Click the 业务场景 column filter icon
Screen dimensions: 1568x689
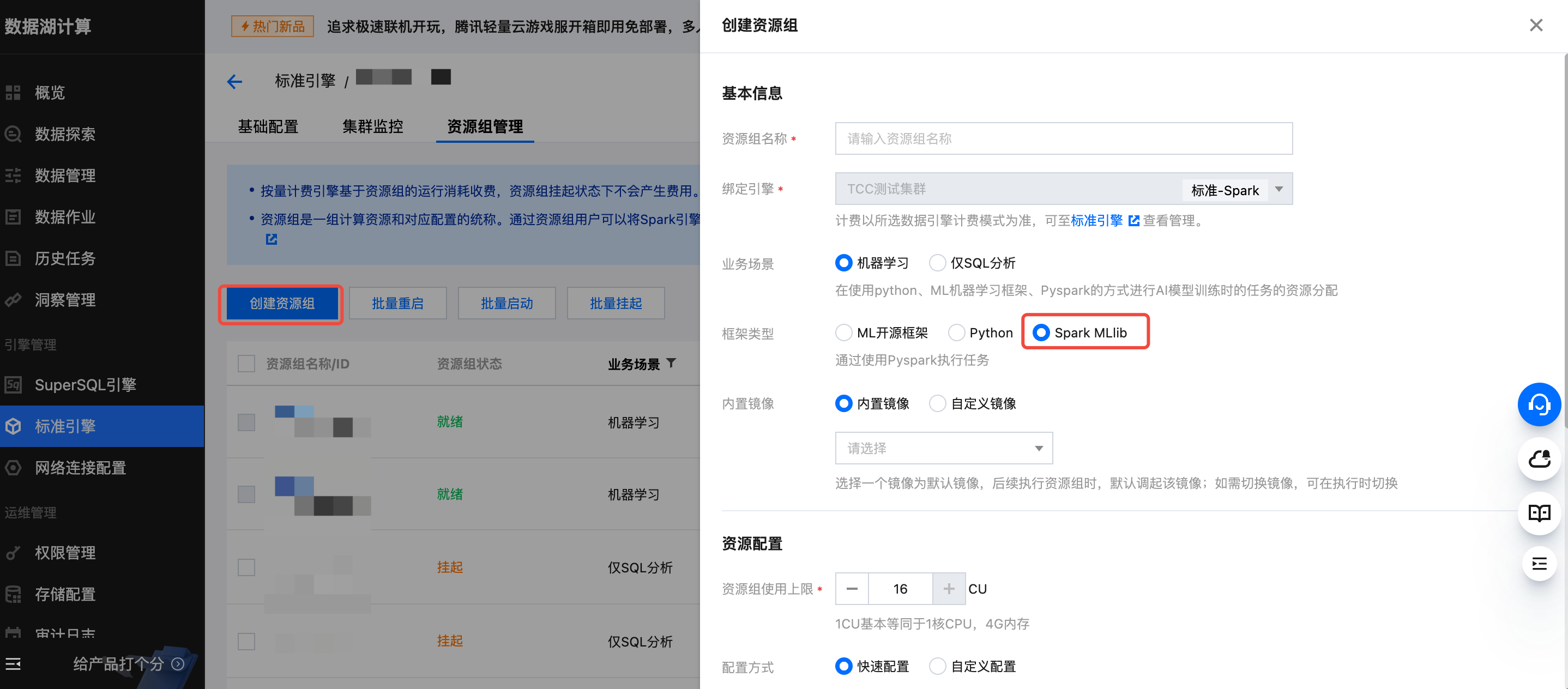[x=671, y=364]
